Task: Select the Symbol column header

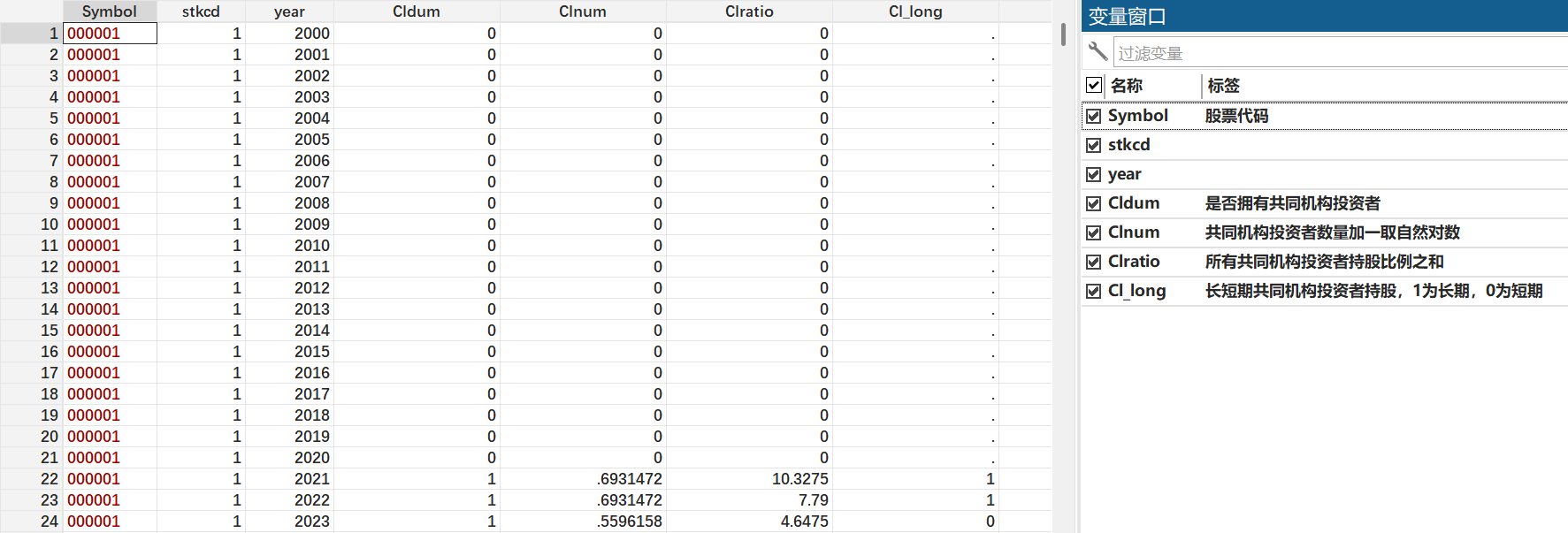Action: coord(110,11)
